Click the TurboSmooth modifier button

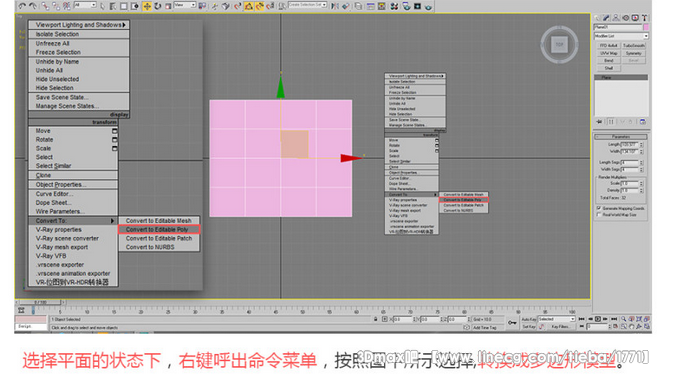coord(633,45)
